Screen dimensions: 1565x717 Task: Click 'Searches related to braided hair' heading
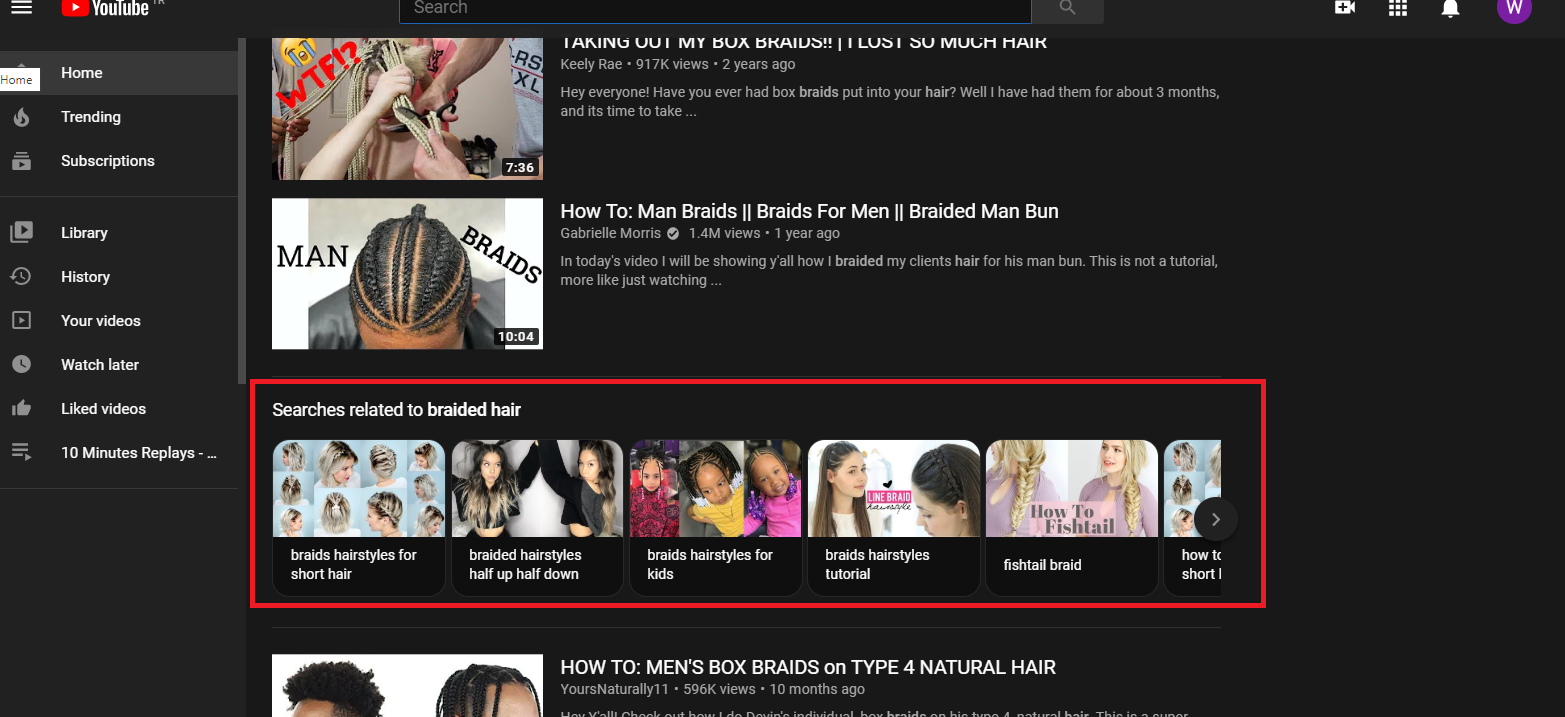pyautogui.click(x=396, y=410)
